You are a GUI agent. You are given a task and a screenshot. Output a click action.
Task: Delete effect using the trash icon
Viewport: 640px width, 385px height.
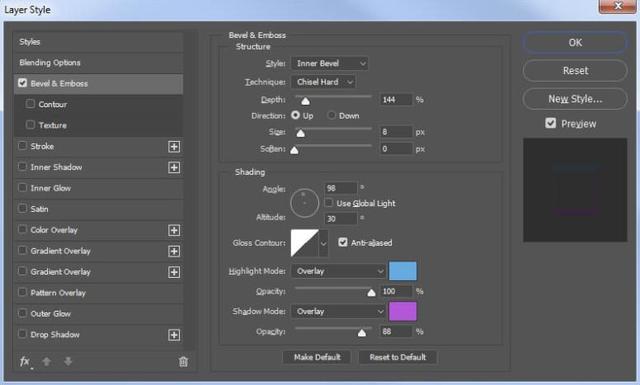tap(183, 361)
